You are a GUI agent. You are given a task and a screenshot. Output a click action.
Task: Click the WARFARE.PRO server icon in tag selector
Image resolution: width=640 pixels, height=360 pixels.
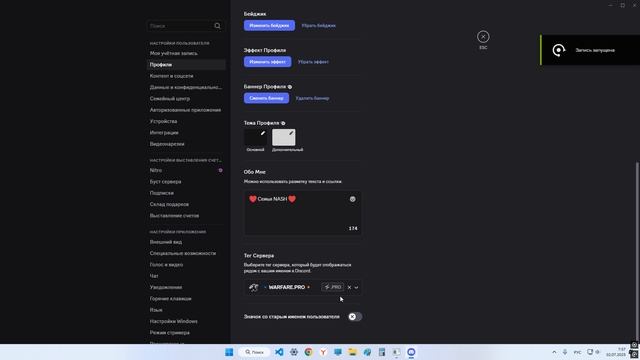(x=253, y=287)
